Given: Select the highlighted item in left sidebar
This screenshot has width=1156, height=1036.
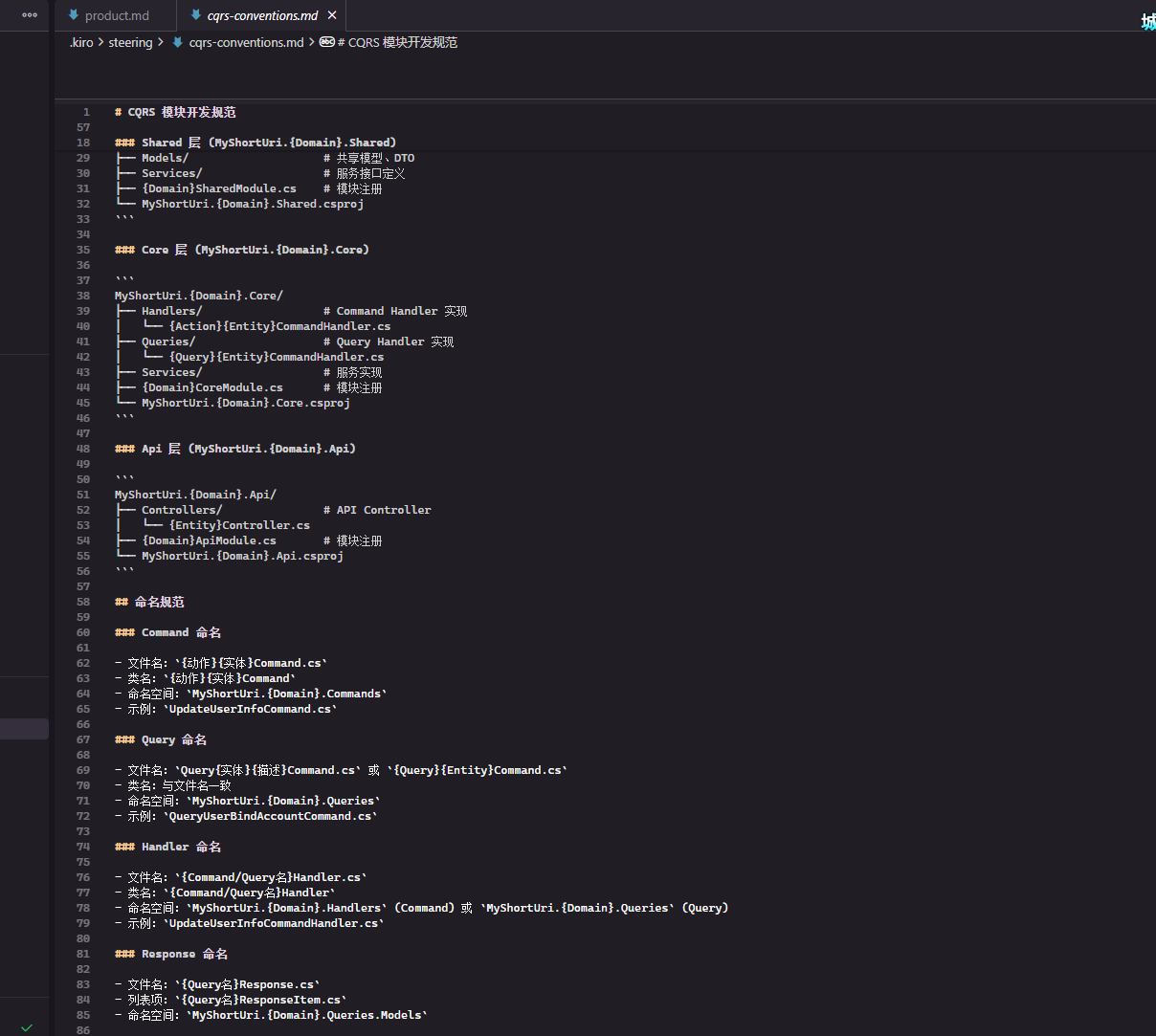Looking at the screenshot, I should pyautogui.click(x=24, y=729).
